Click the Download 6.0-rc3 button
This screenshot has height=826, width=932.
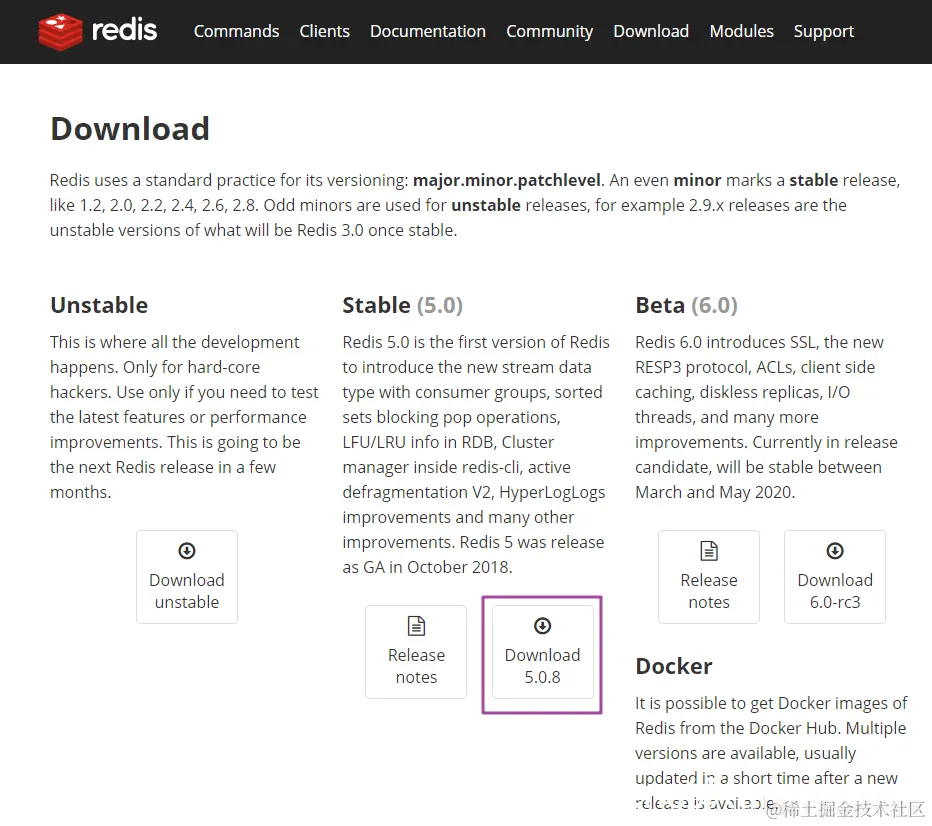pos(835,577)
